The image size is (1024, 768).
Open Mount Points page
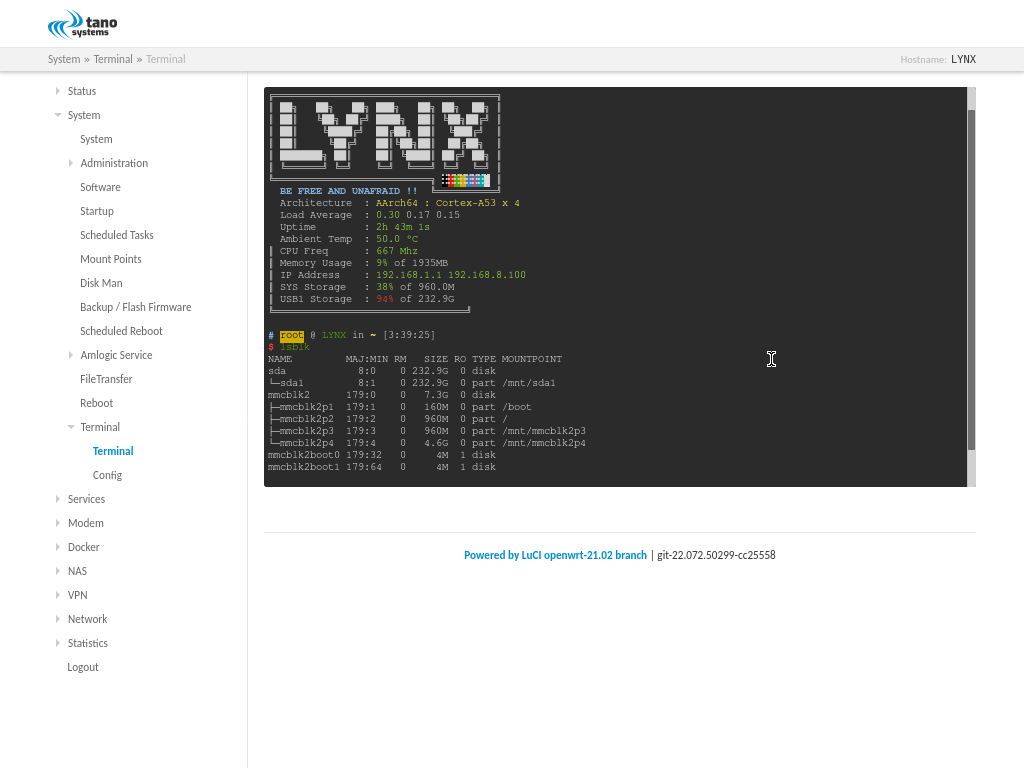pos(110,259)
